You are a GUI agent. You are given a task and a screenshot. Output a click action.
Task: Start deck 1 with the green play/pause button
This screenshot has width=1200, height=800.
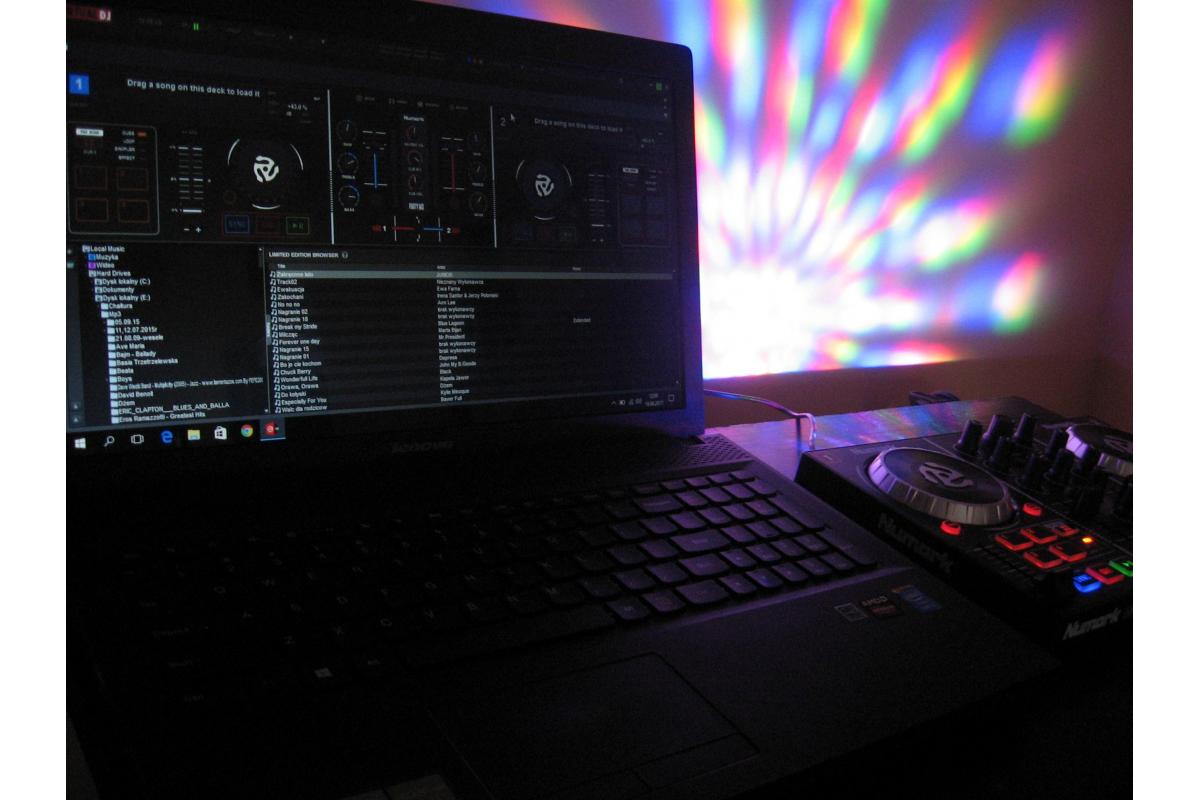coord(297,225)
